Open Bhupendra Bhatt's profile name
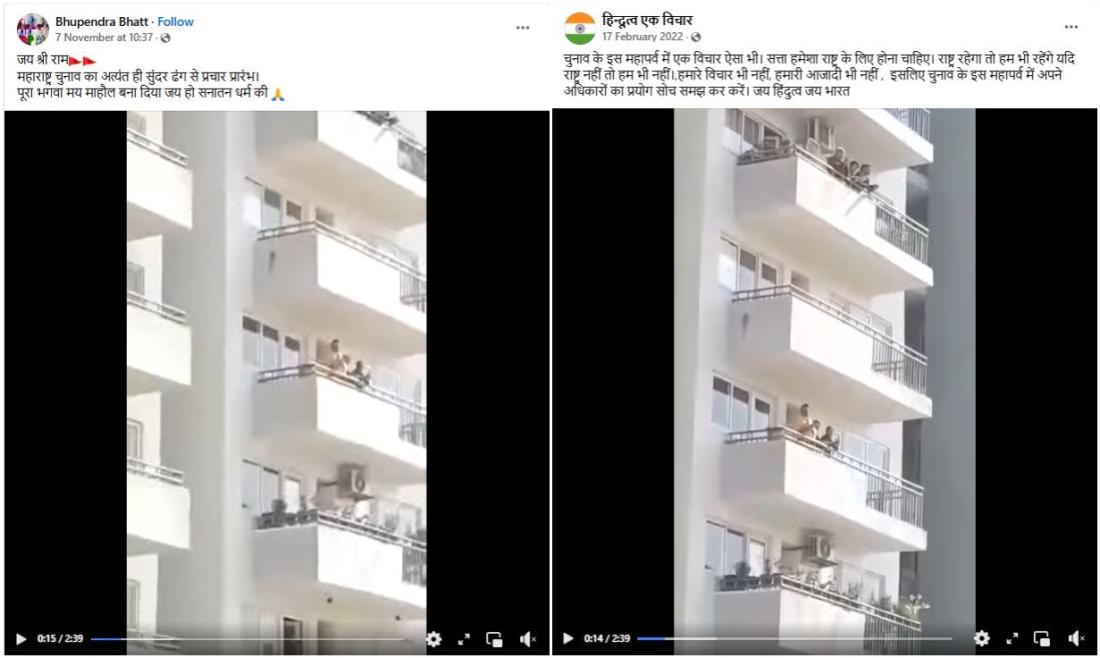This screenshot has height=658, width=1100. click(x=102, y=22)
